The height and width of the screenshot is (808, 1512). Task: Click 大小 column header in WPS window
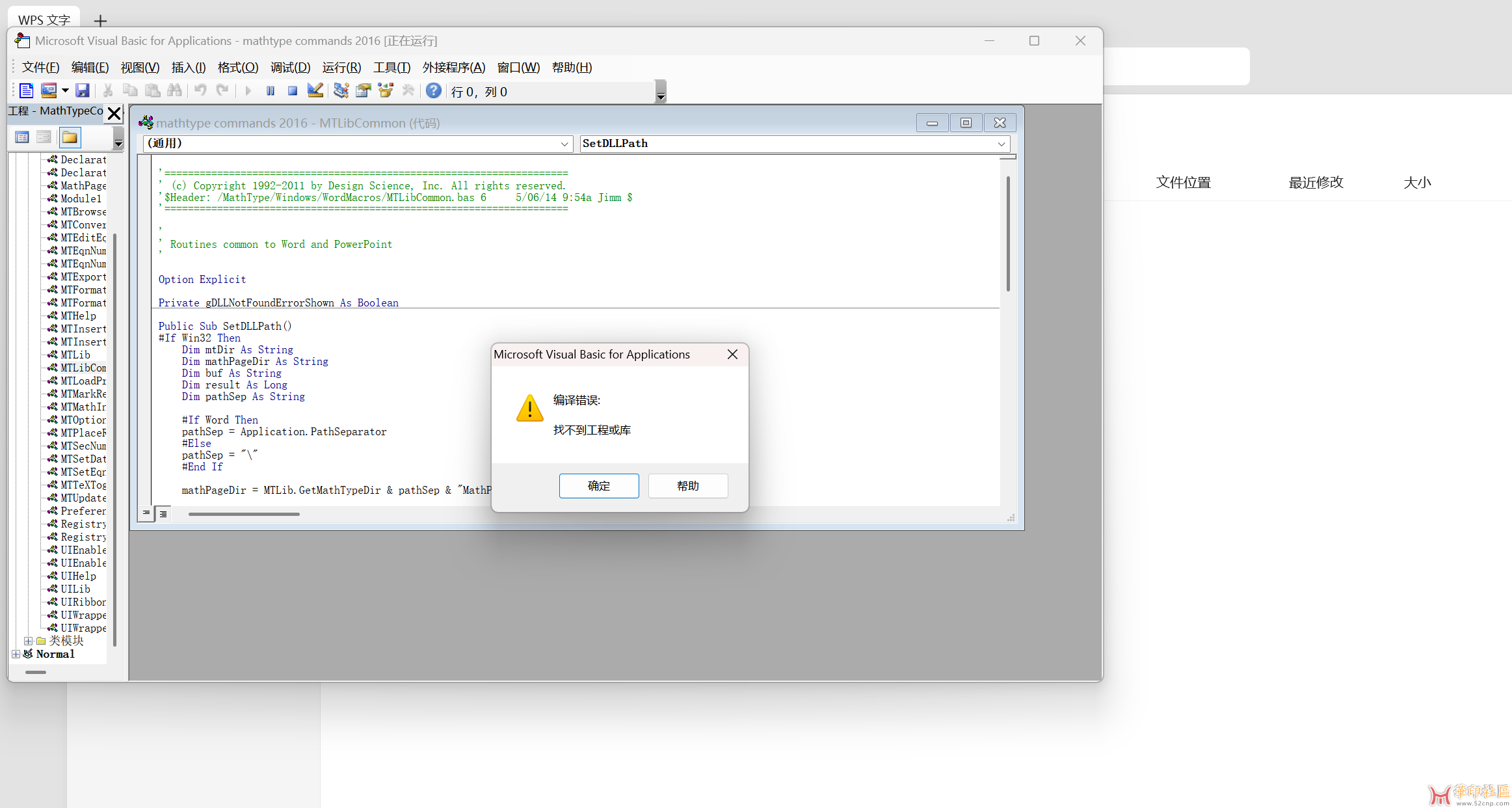click(x=1417, y=183)
